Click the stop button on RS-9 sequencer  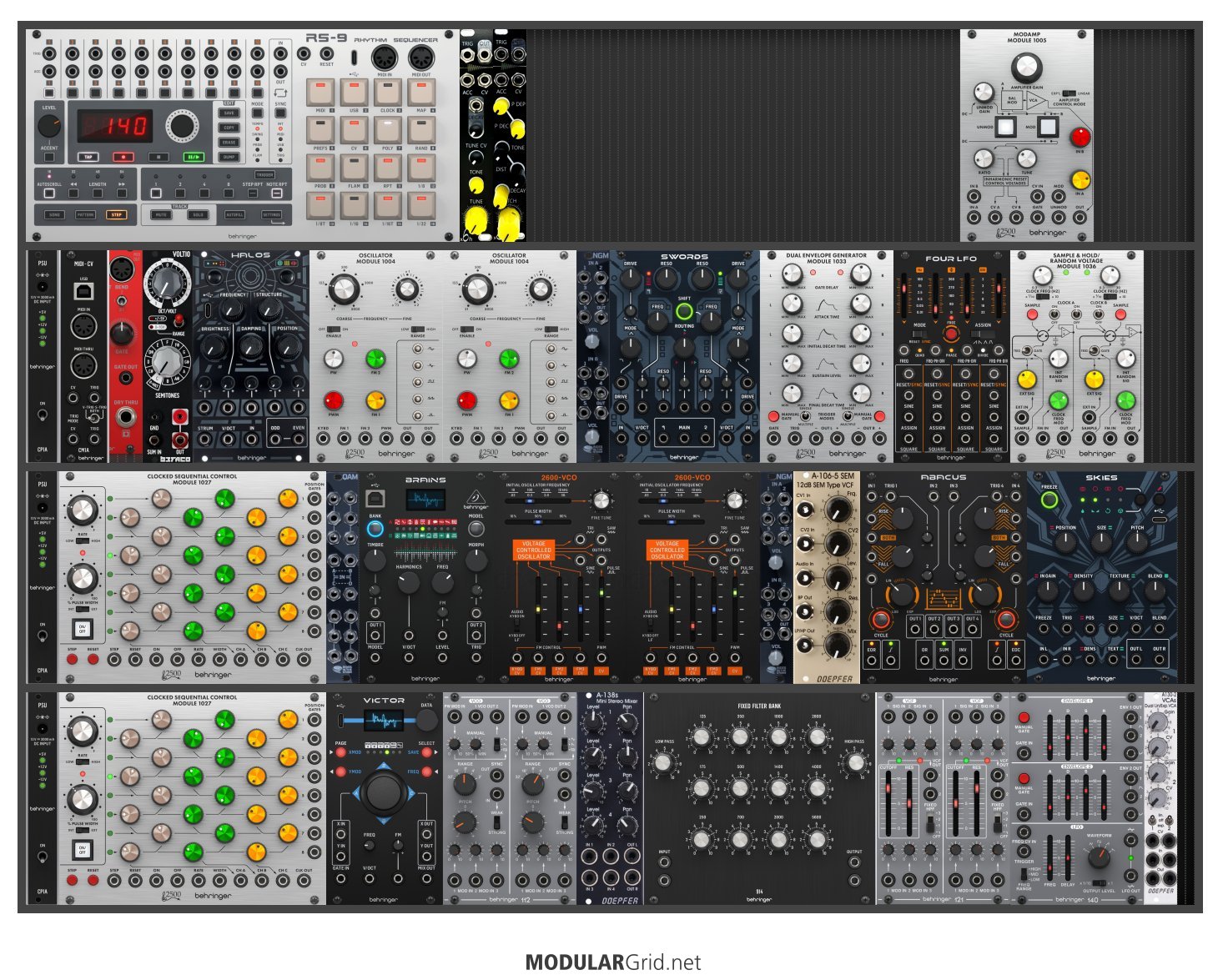(159, 157)
